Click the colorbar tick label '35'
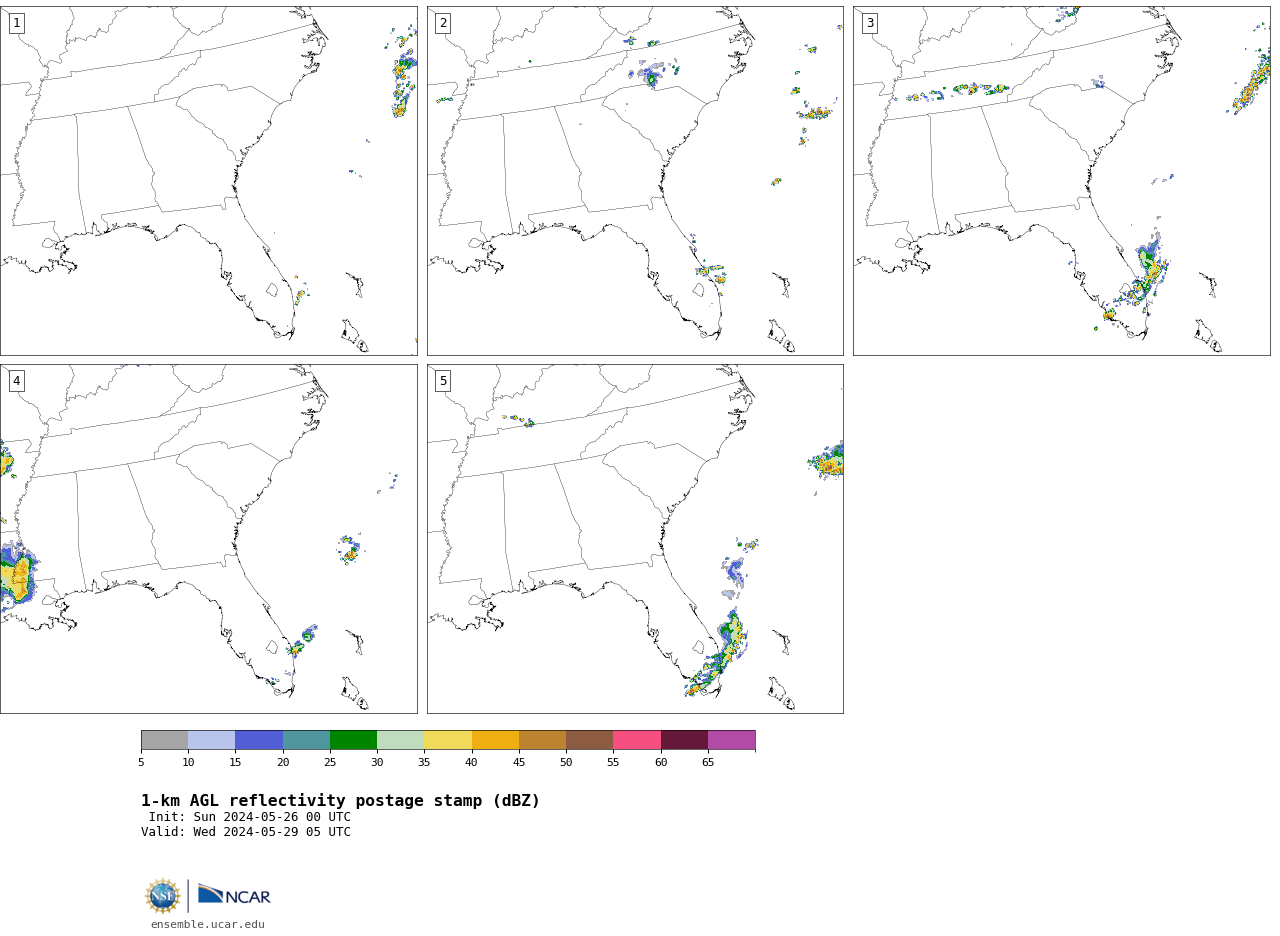The image size is (1280, 936). point(424,763)
